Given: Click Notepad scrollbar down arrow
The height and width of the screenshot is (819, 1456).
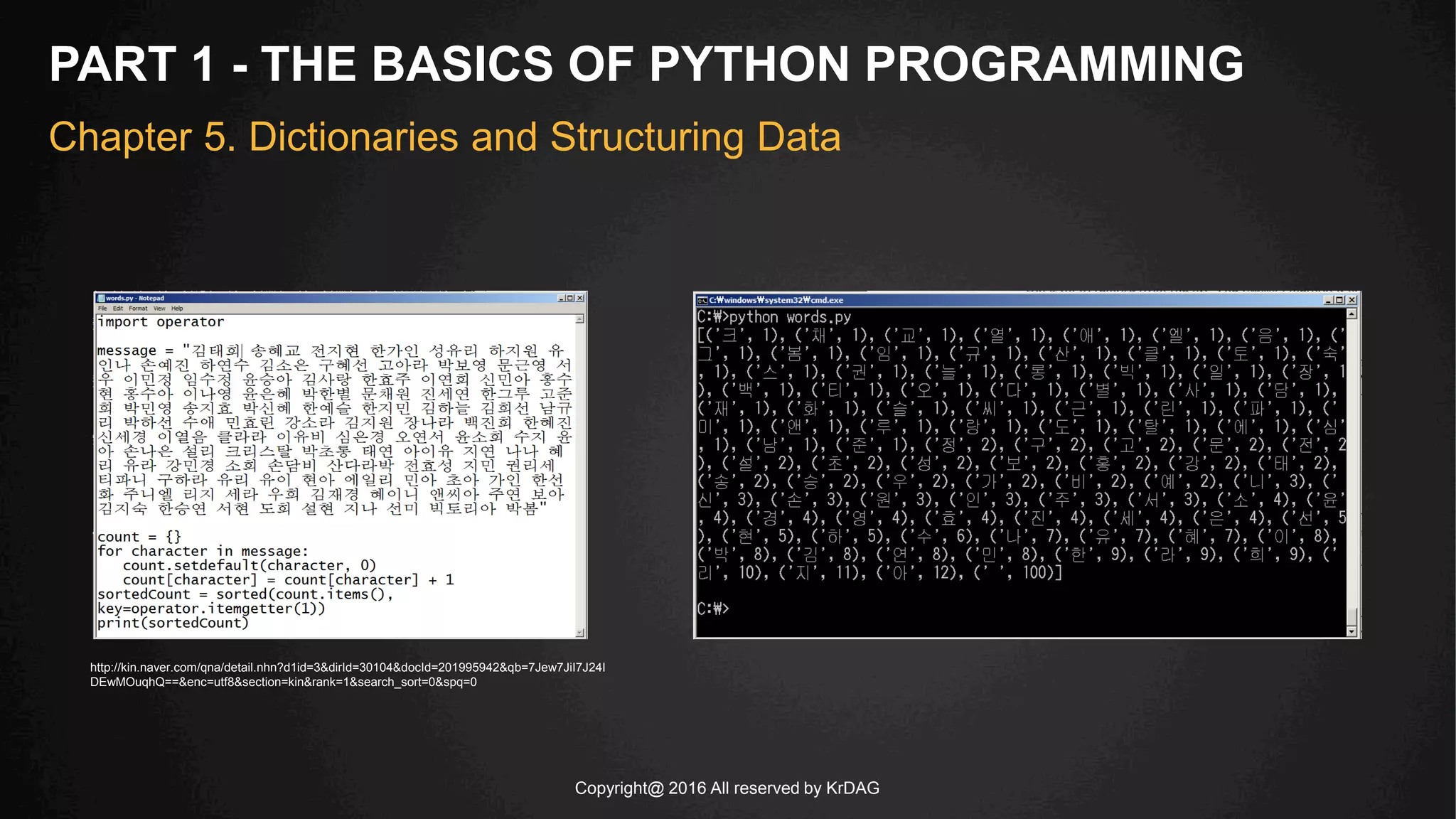Looking at the screenshot, I should (580, 632).
